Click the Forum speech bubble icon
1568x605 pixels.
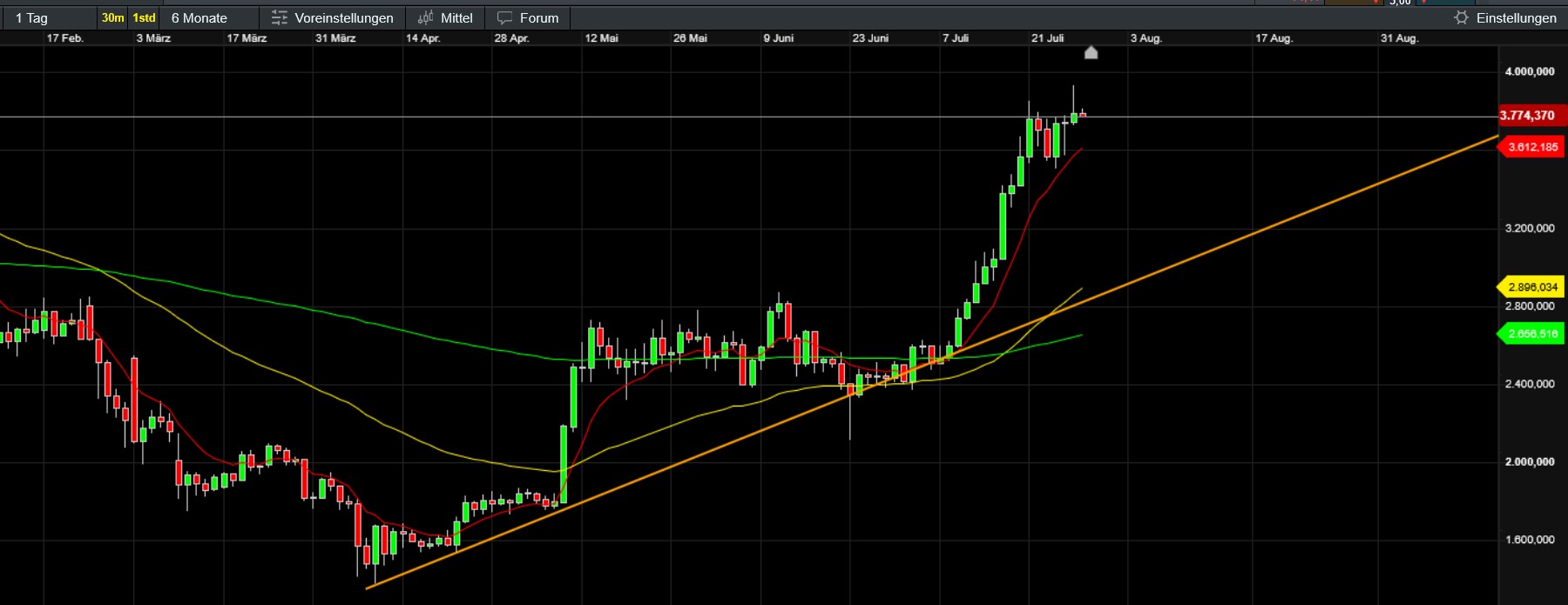click(504, 17)
